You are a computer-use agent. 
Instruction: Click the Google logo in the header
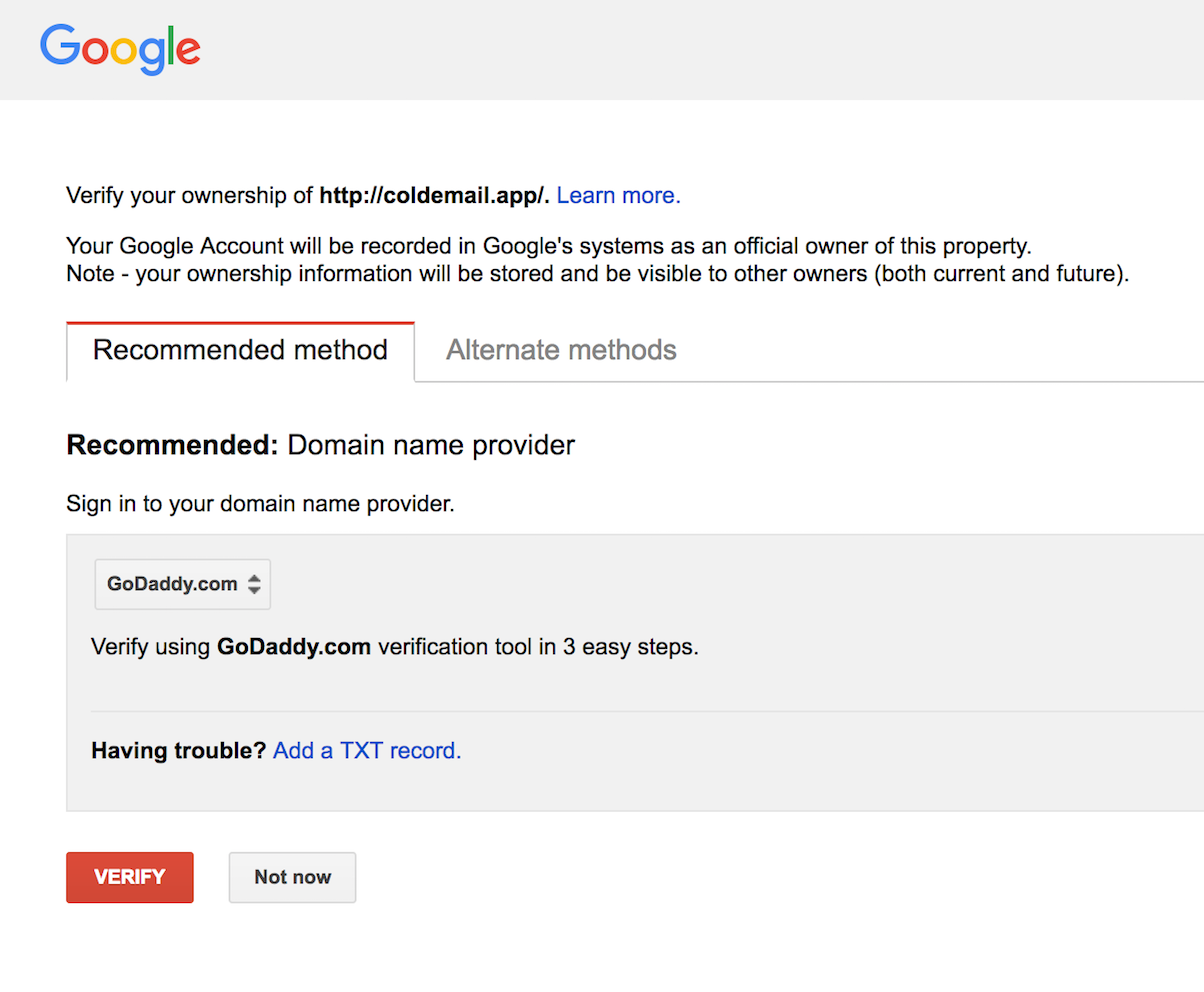click(x=120, y=49)
